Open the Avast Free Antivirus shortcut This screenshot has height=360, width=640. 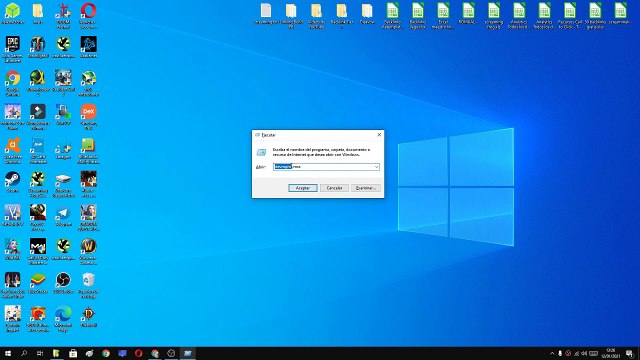coord(13,150)
